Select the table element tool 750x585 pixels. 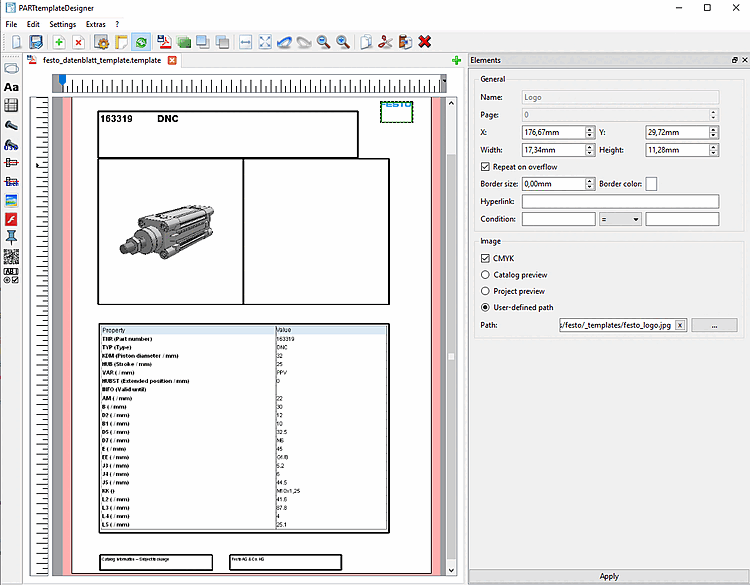click(x=12, y=106)
